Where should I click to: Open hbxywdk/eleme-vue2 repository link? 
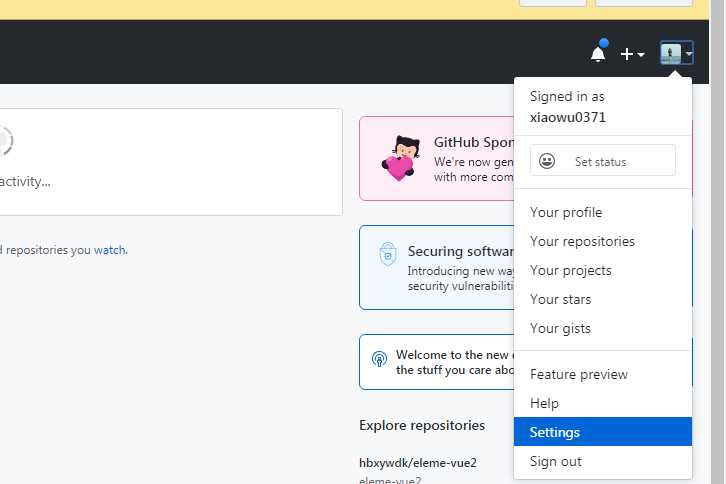pos(418,463)
